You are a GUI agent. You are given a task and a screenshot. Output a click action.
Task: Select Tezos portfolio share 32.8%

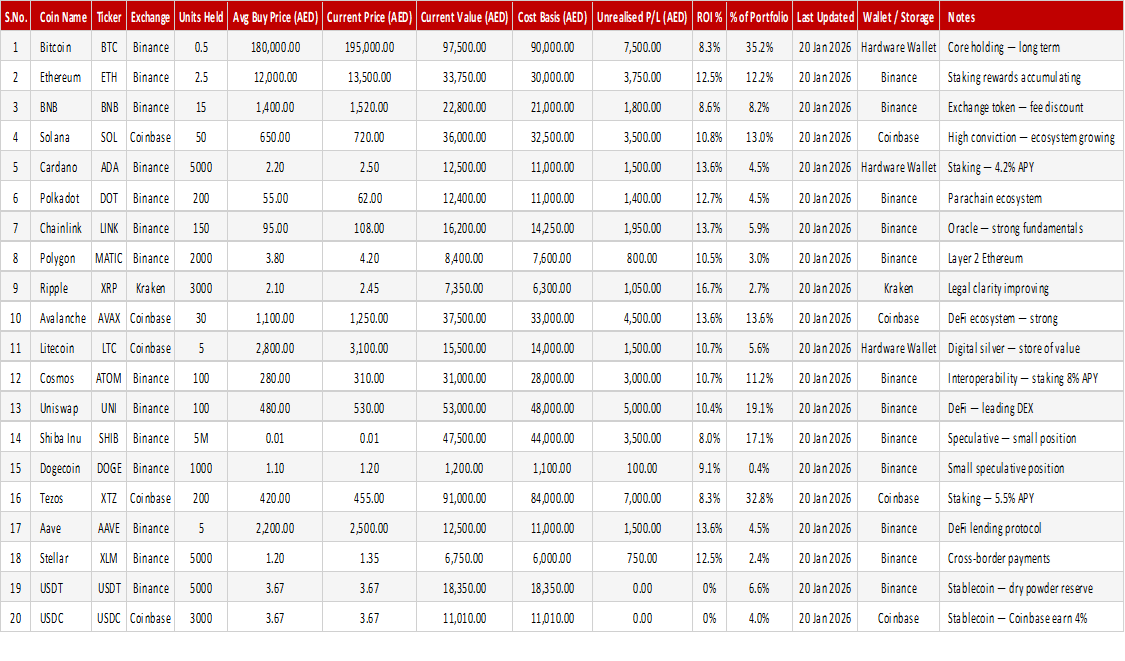pyautogui.click(x=759, y=498)
